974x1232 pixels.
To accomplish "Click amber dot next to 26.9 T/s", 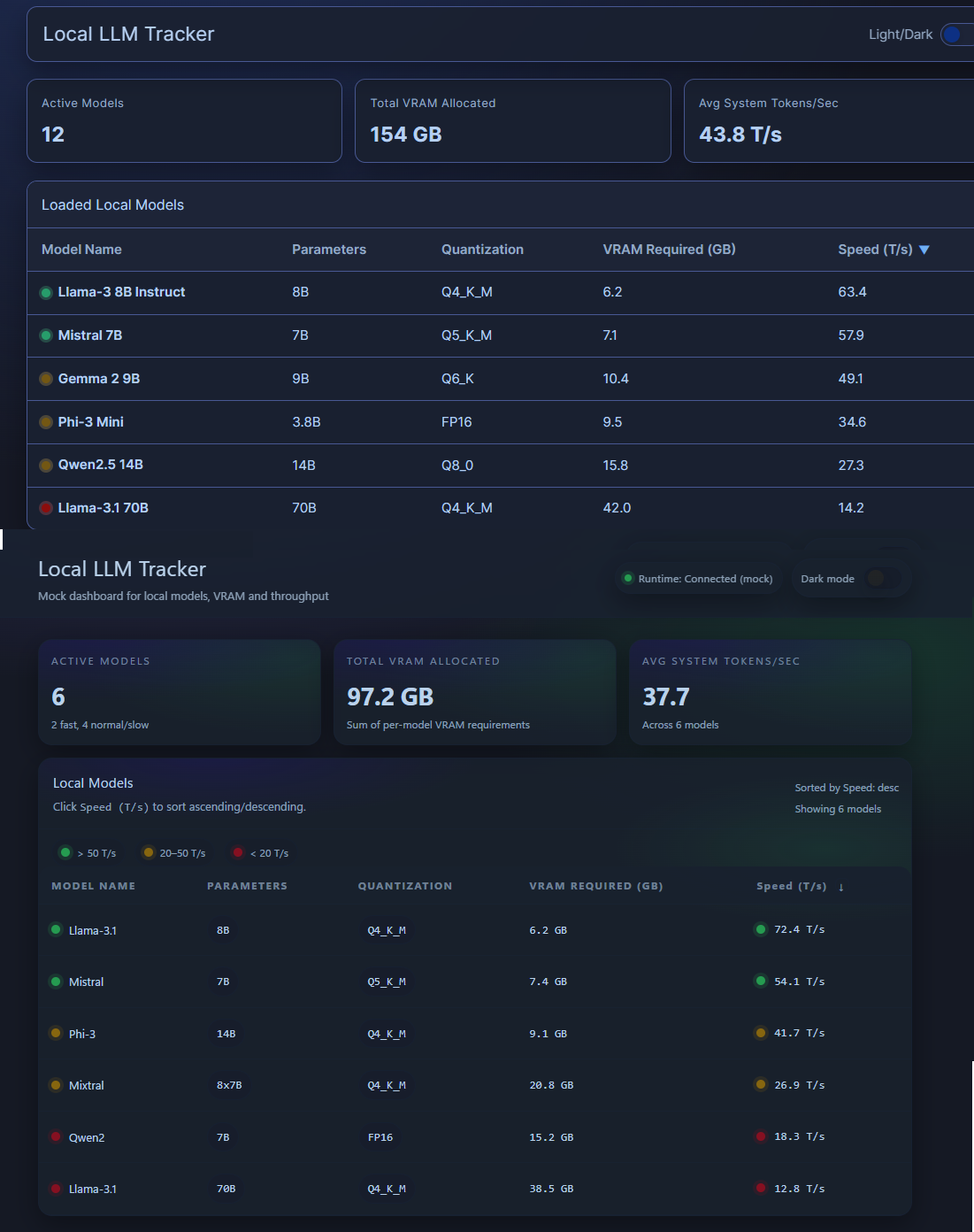I will point(761,1084).
